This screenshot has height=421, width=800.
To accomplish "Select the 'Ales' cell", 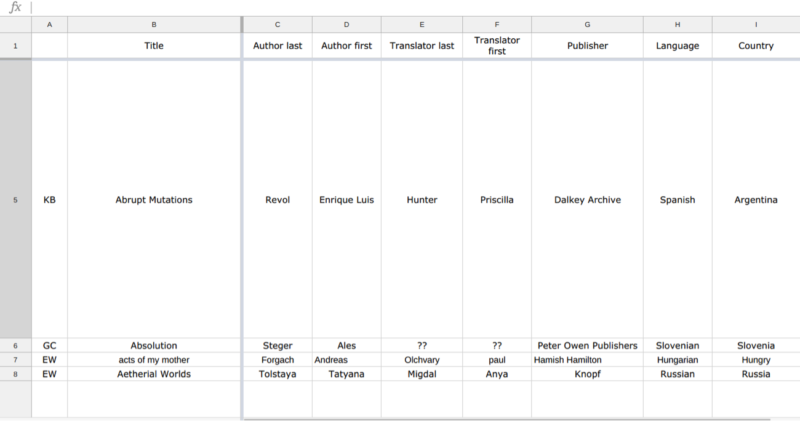I will [x=346, y=345].
